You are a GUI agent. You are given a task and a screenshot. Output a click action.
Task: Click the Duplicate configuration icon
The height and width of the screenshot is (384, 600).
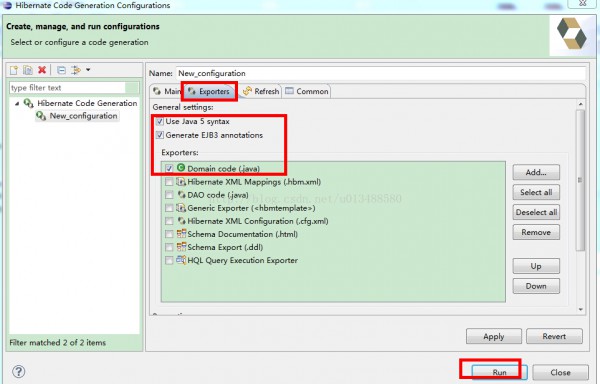pos(28,70)
